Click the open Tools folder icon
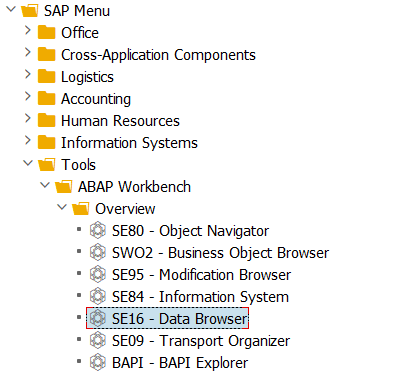409x372 pixels. [47, 165]
